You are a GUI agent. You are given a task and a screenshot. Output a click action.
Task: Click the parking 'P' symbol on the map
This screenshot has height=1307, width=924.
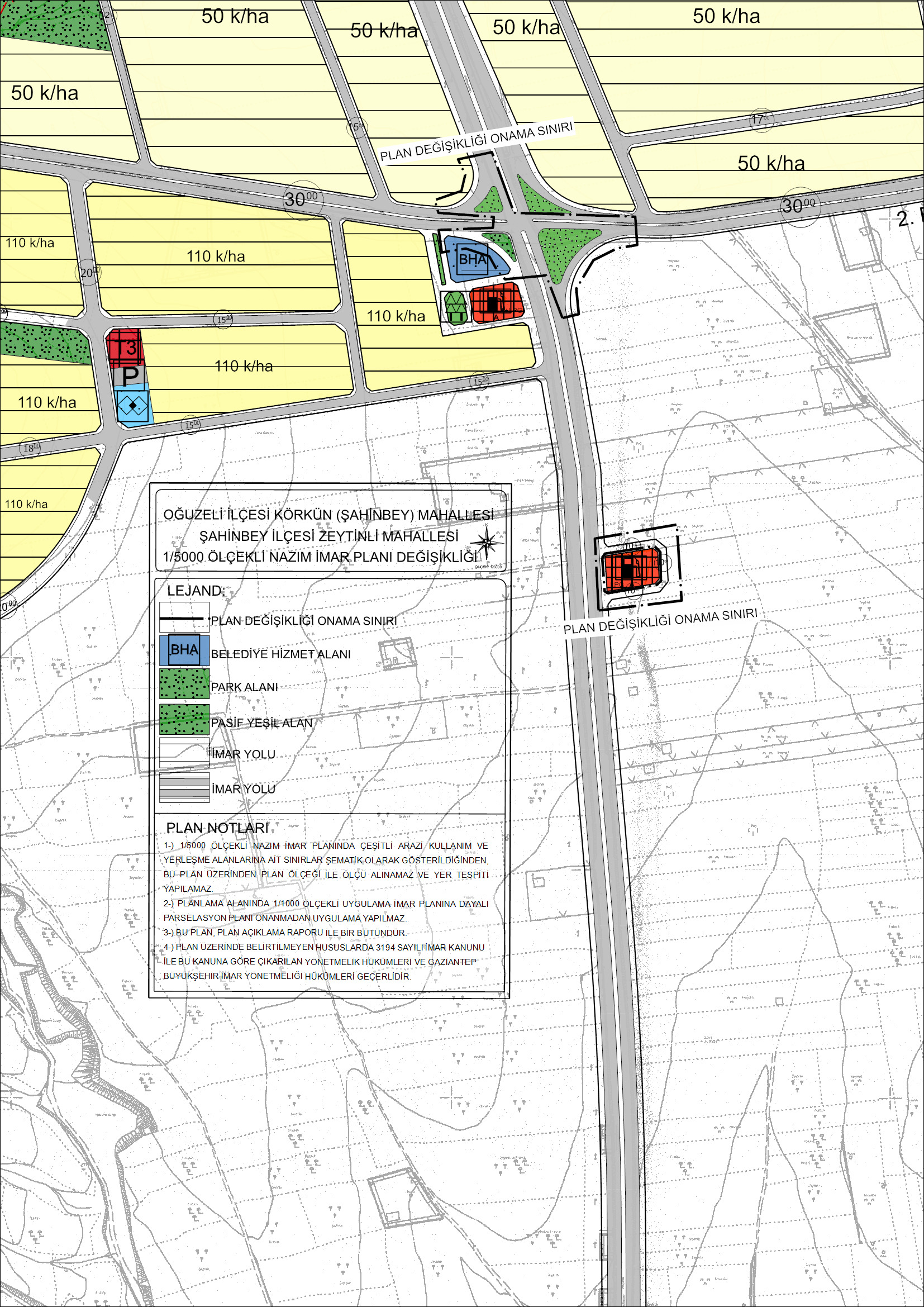130,376
